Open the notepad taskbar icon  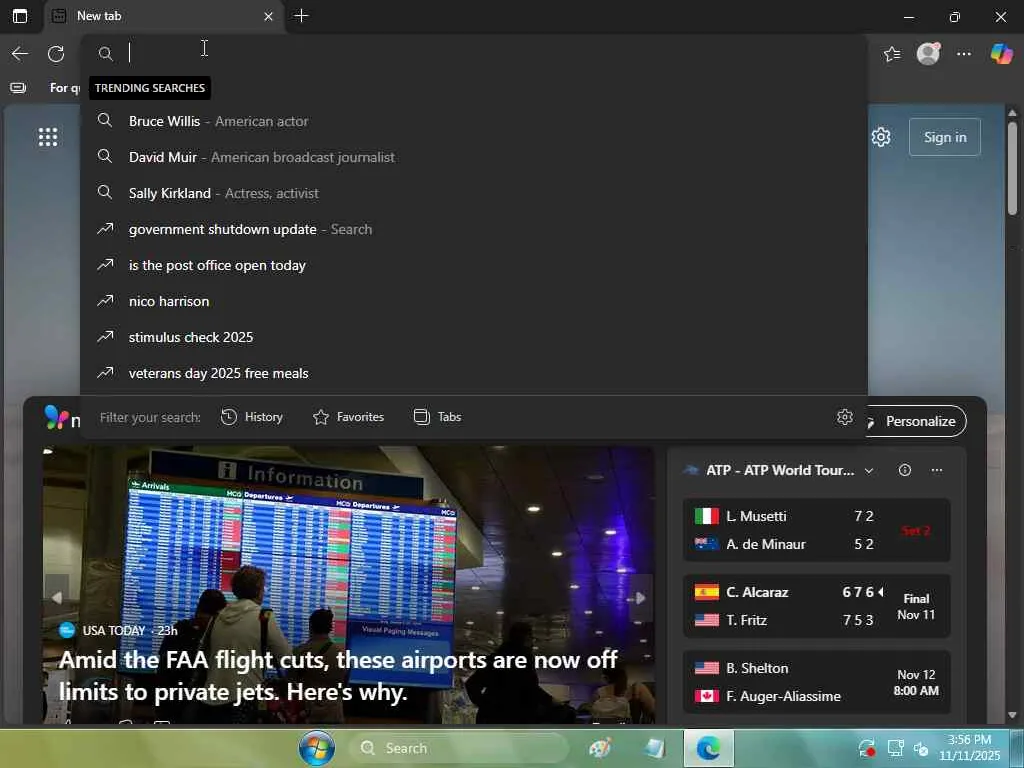coord(654,748)
